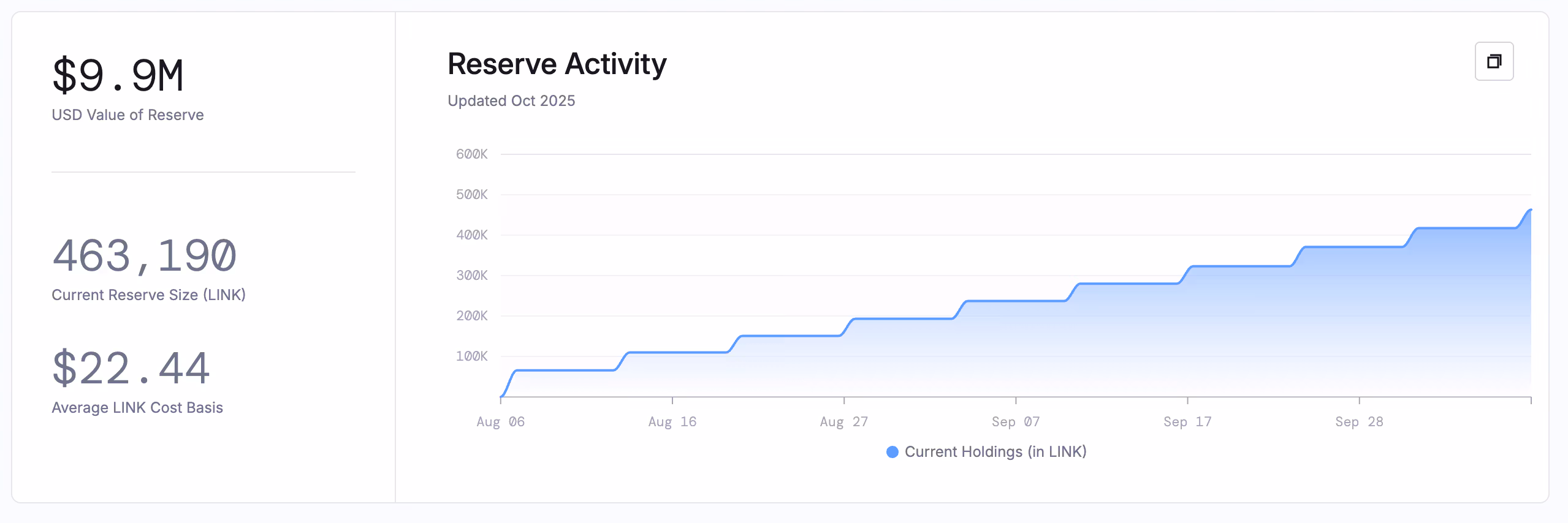Image resolution: width=1568 pixels, height=523 pixels.
Task: Click the Average LINK Cost Basis label
Action: [x=137, y=408]
